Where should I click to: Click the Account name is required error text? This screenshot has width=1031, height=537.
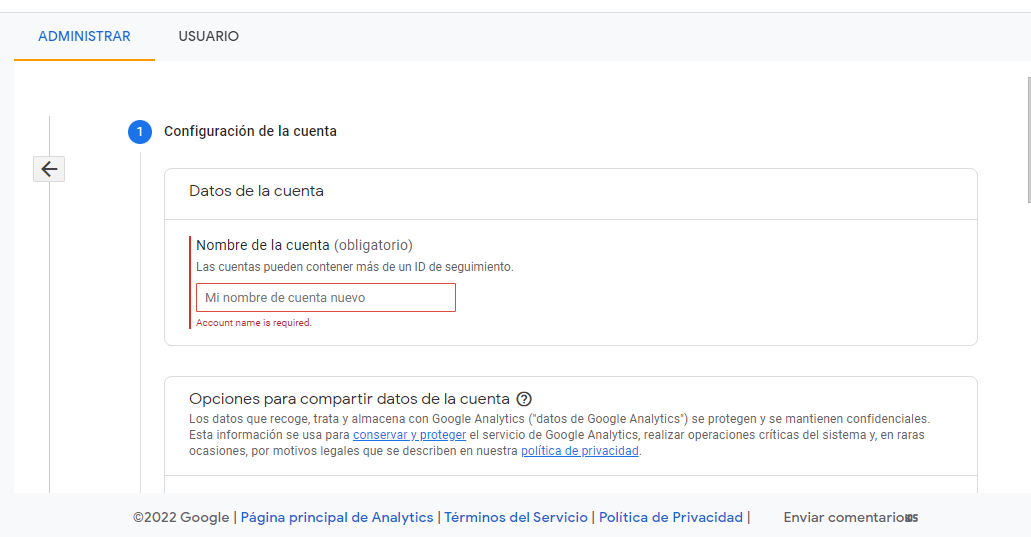pos(254,323)
